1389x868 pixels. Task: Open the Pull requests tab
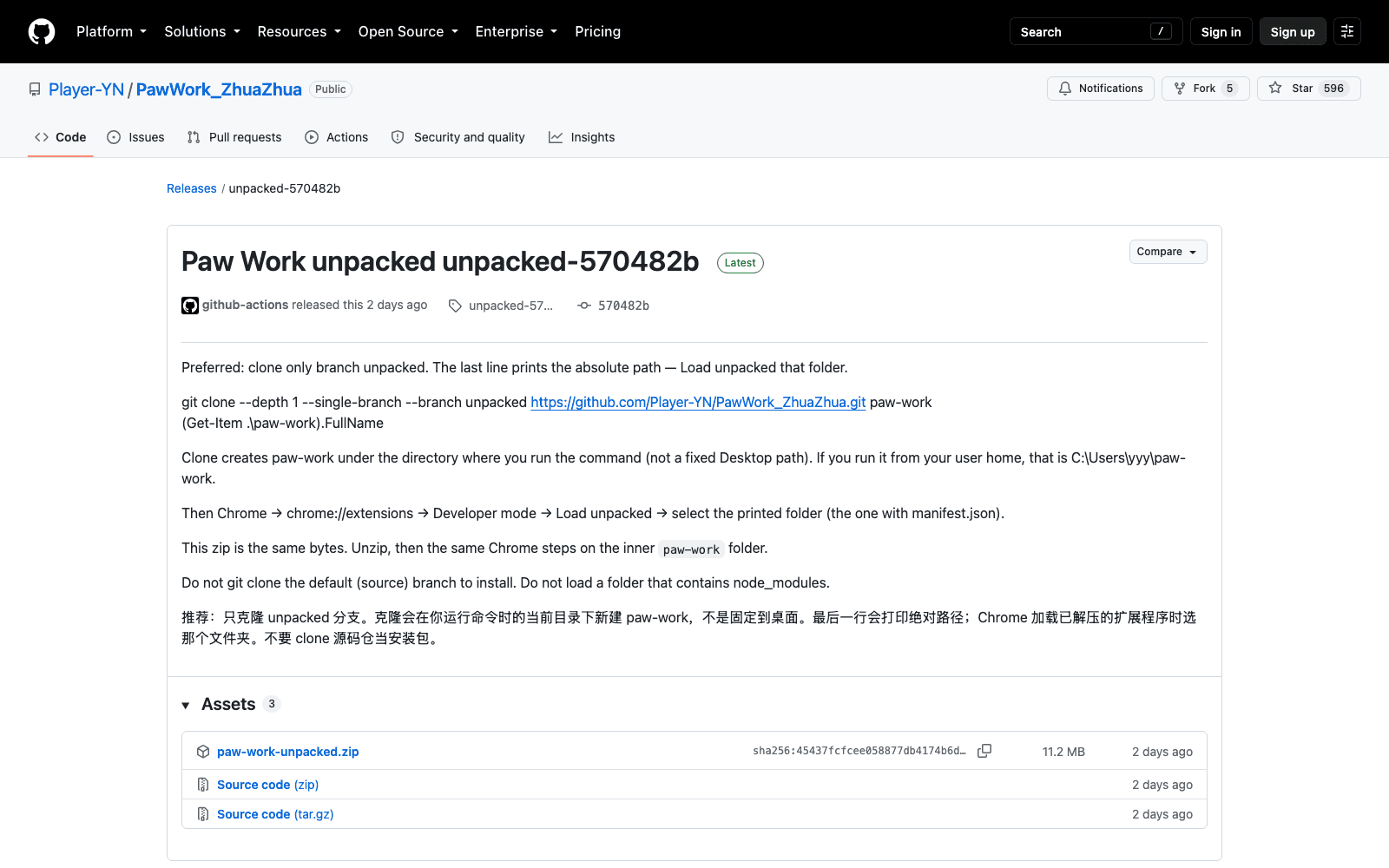tap(234, 137)
